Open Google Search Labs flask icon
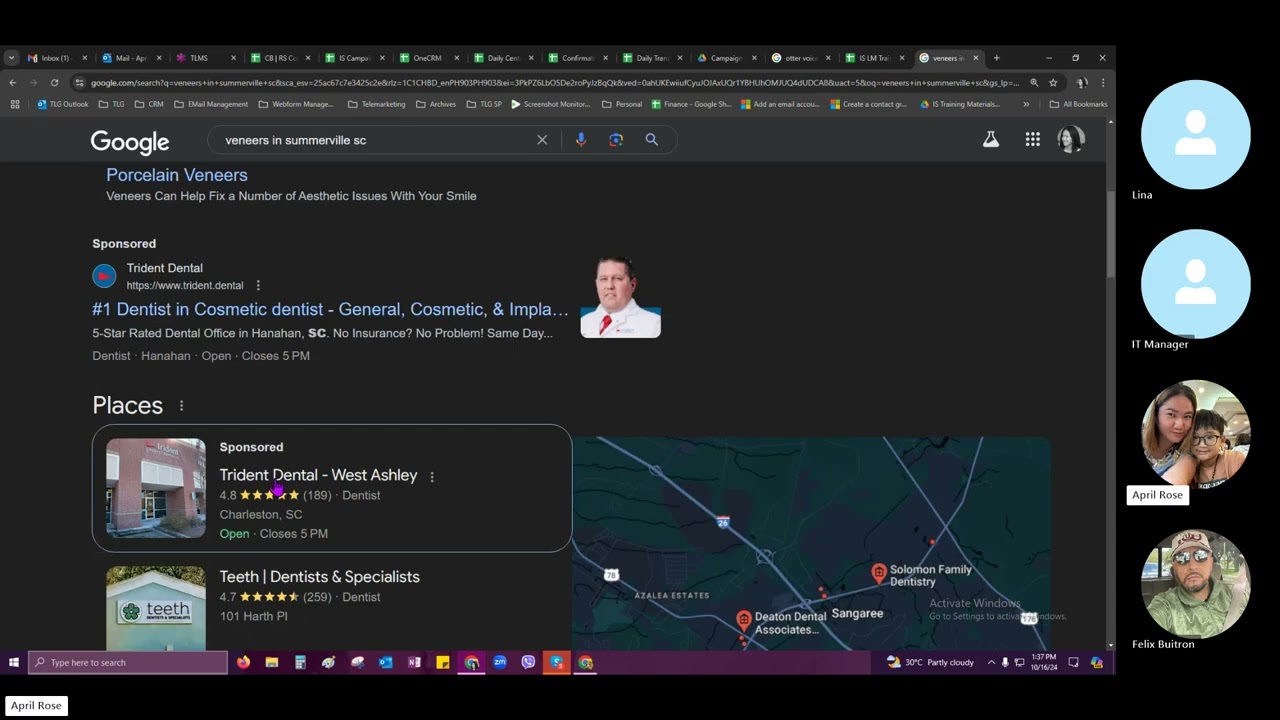 coord(991,140)
